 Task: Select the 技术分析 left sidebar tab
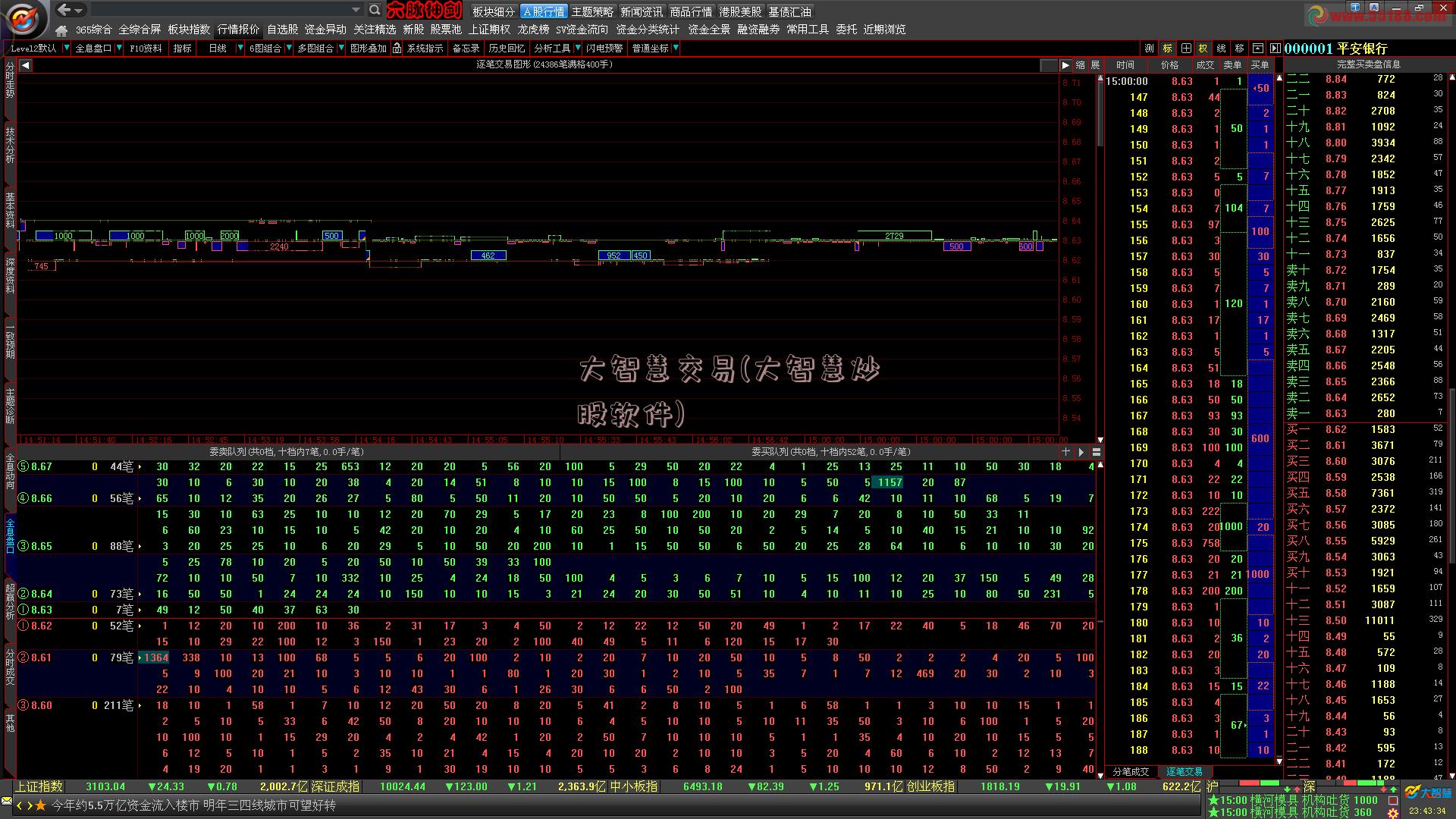tap(10, 145)
